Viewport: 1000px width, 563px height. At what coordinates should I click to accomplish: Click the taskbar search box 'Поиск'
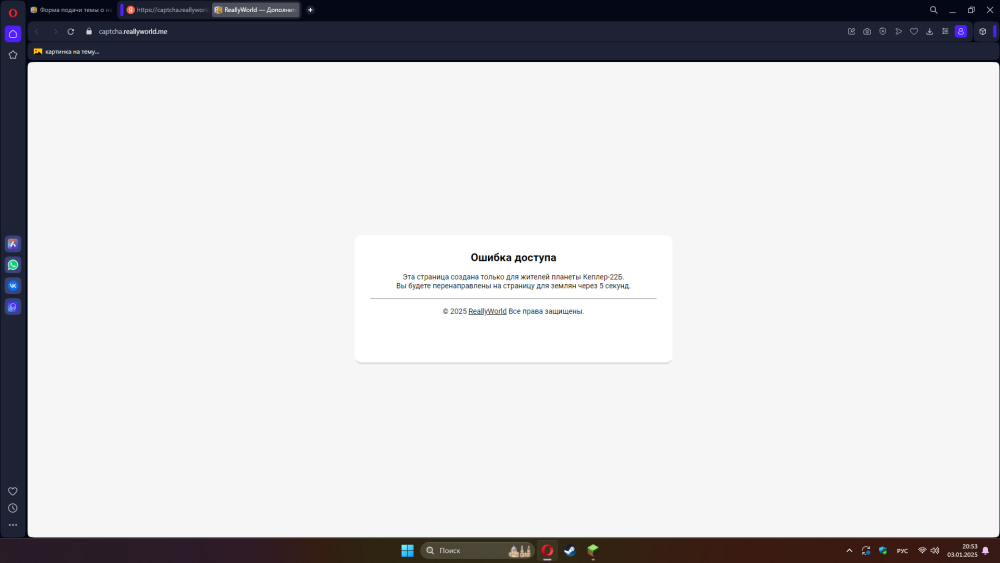point(477,550)
